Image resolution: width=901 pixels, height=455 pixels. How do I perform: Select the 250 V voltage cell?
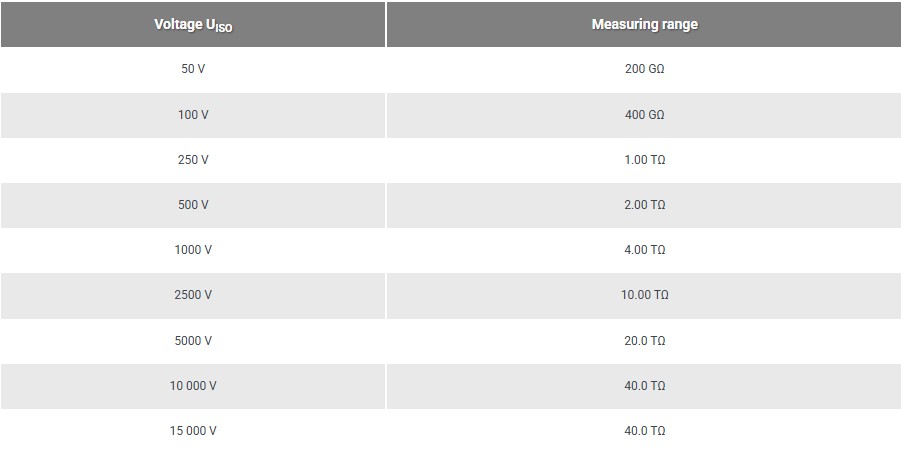[193, 160]
